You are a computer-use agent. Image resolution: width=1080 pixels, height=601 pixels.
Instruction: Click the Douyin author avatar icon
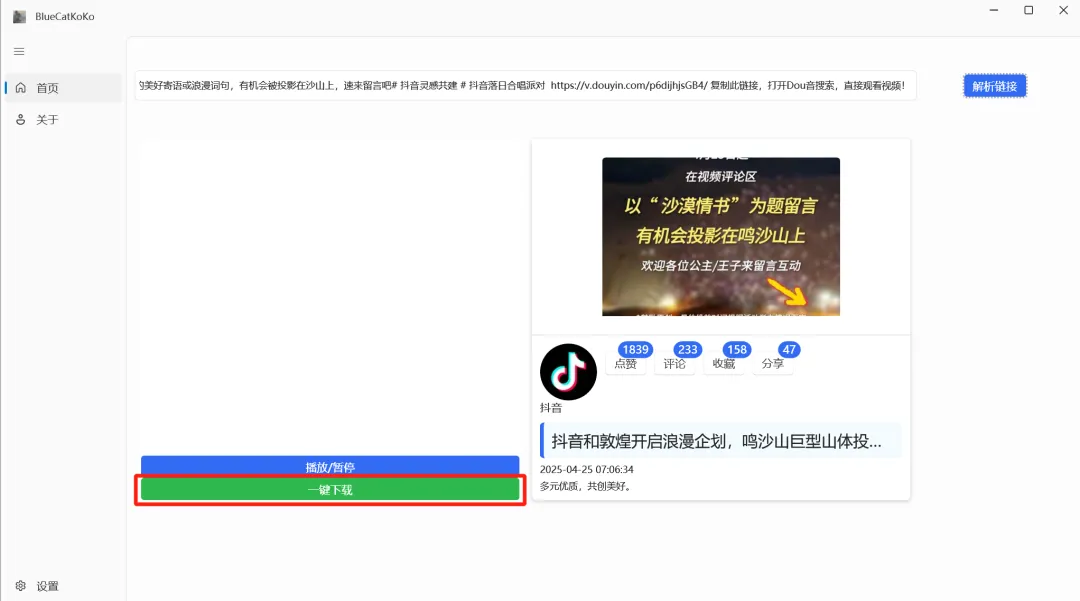tap(568, 372)
